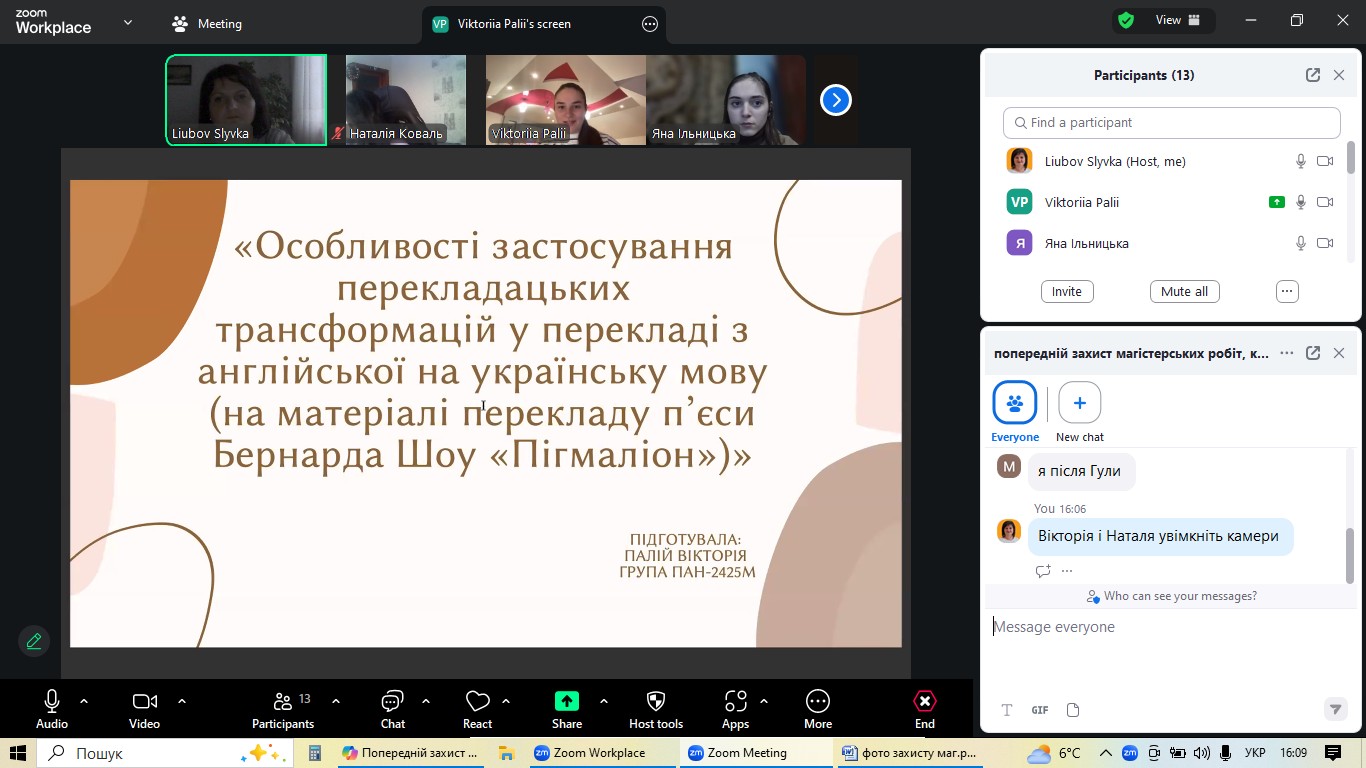1366x768 pixels.
Task: Open the View dropdown menu
Action: pos(1178,20)
